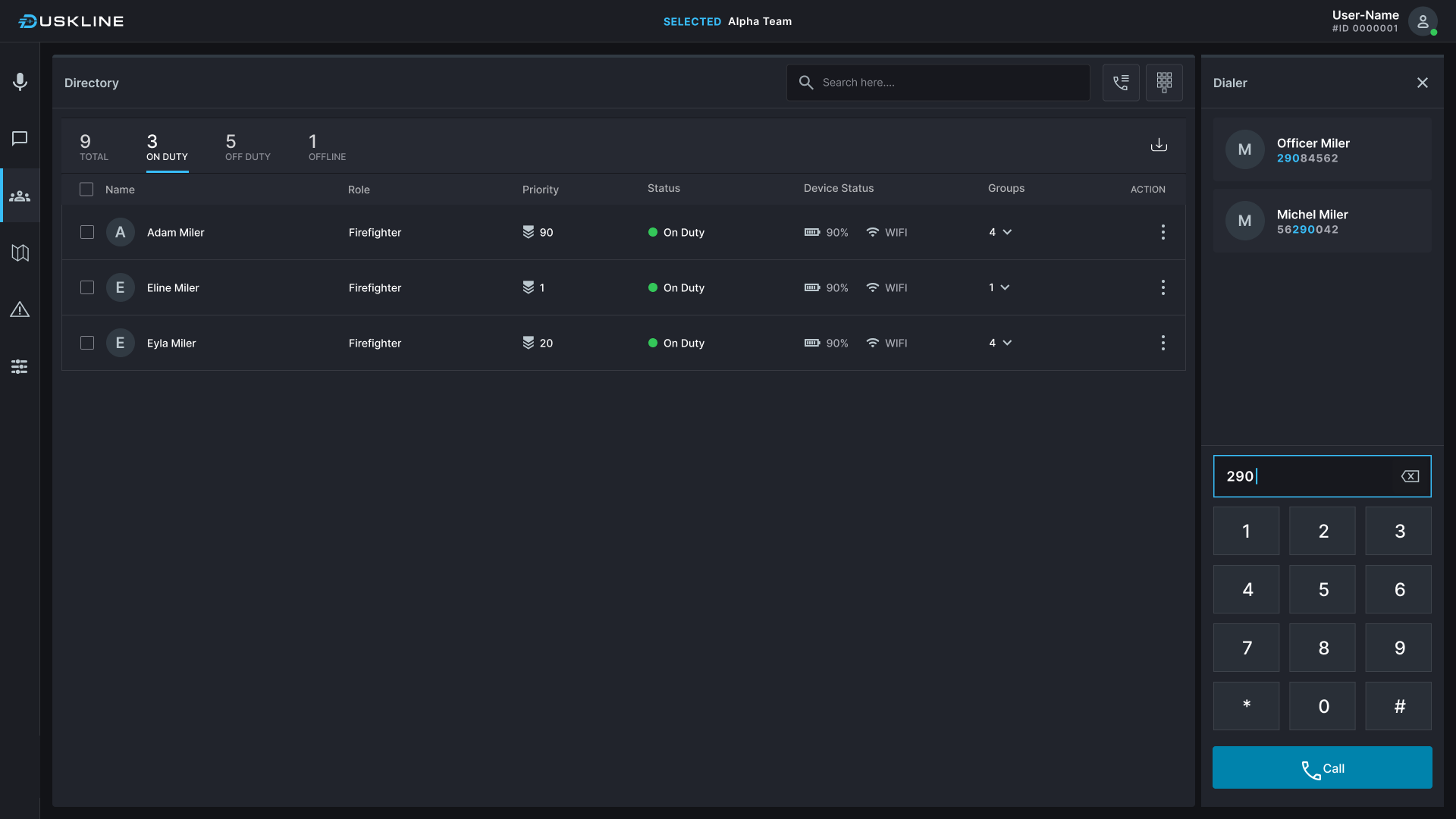Toggle the select-all header checkbox
The image size is (1456, 819).
(x=86, y=189)
